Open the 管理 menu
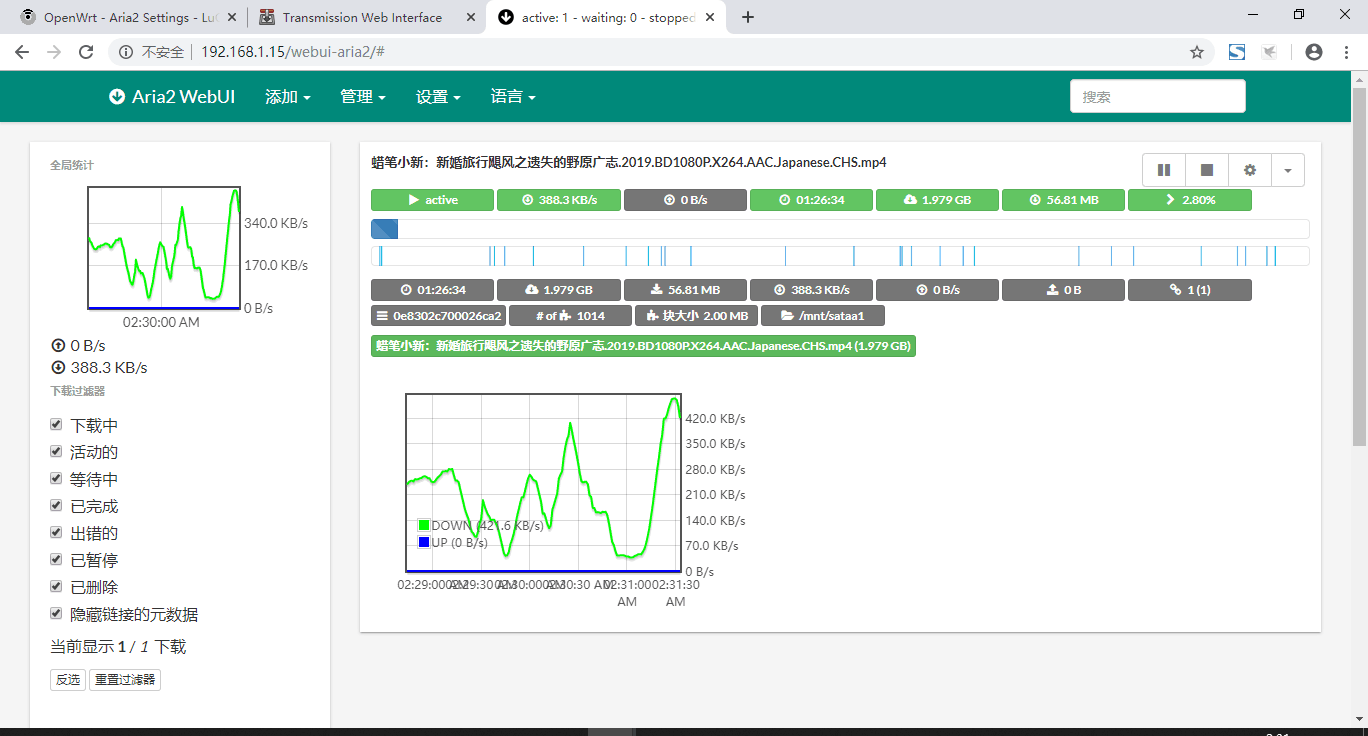 (x=363, y=97)
